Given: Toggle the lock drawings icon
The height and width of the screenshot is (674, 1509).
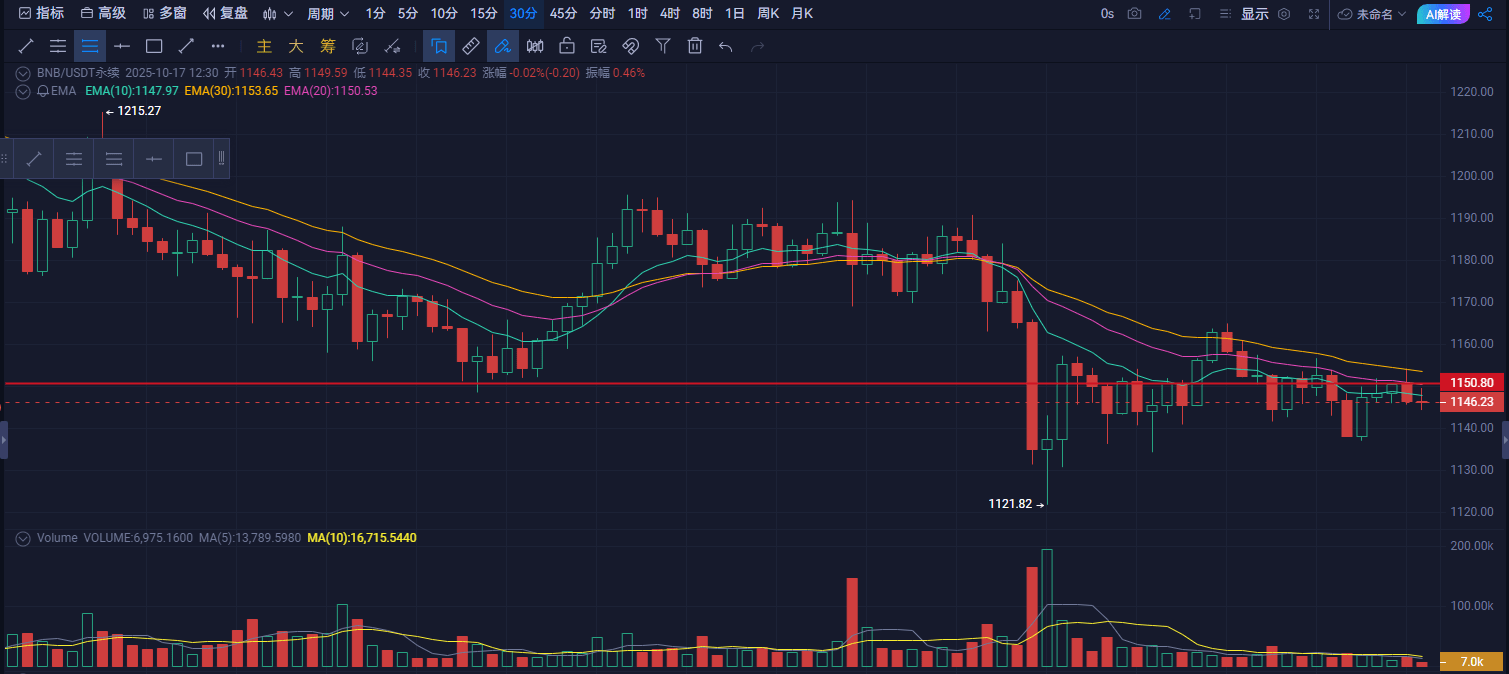Looking at the screenshot, I should coord(567,46).
